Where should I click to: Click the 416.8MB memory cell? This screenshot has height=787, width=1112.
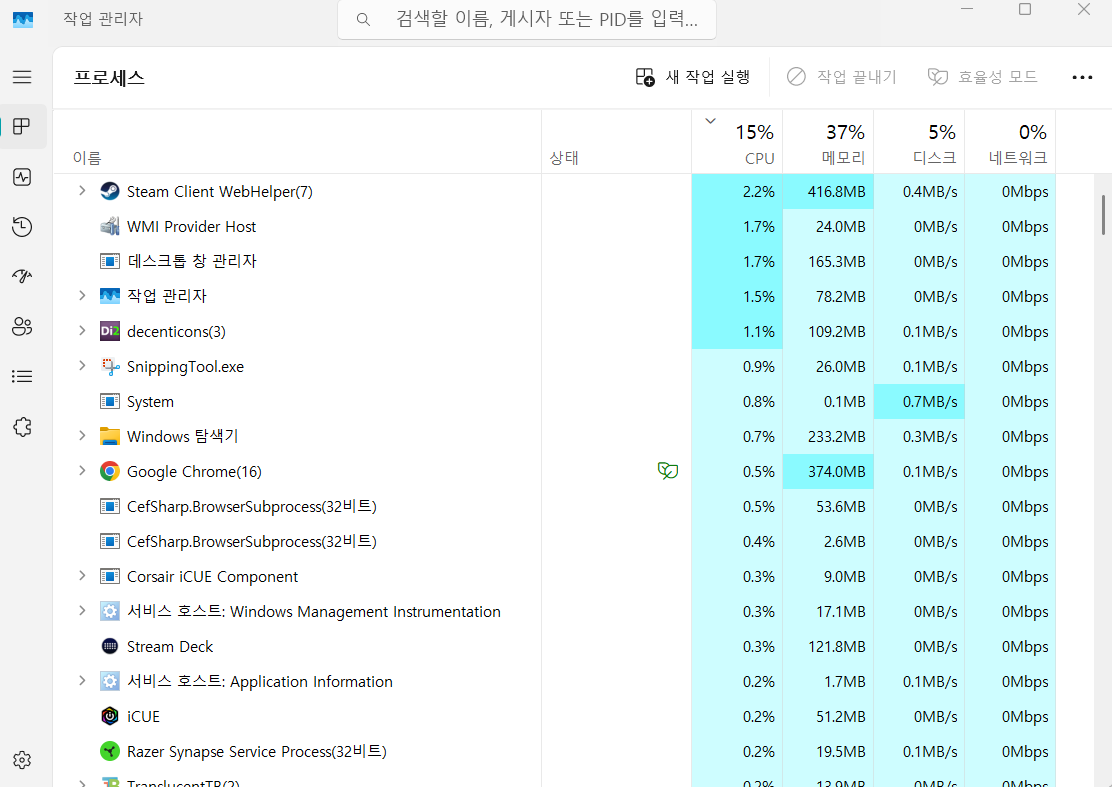[x=828, y=191]
